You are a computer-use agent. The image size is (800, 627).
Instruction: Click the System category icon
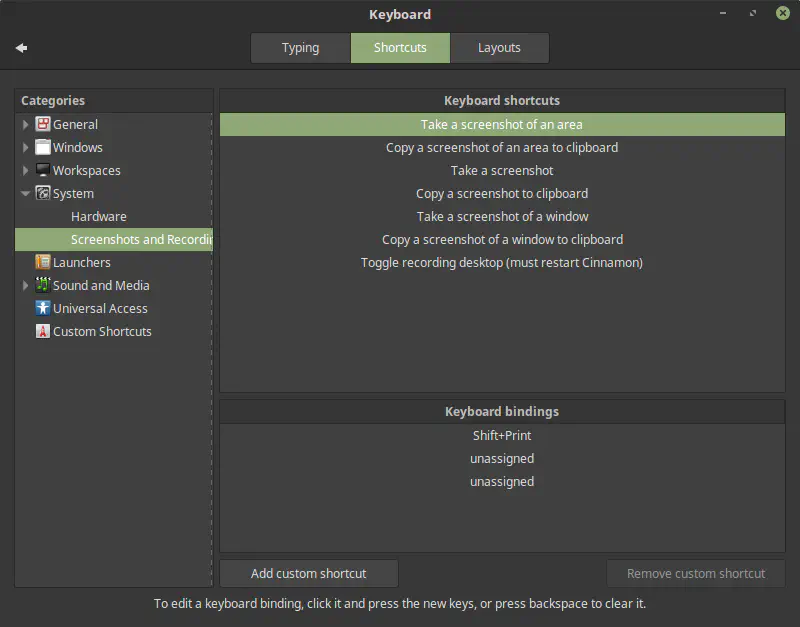point(43,193)
